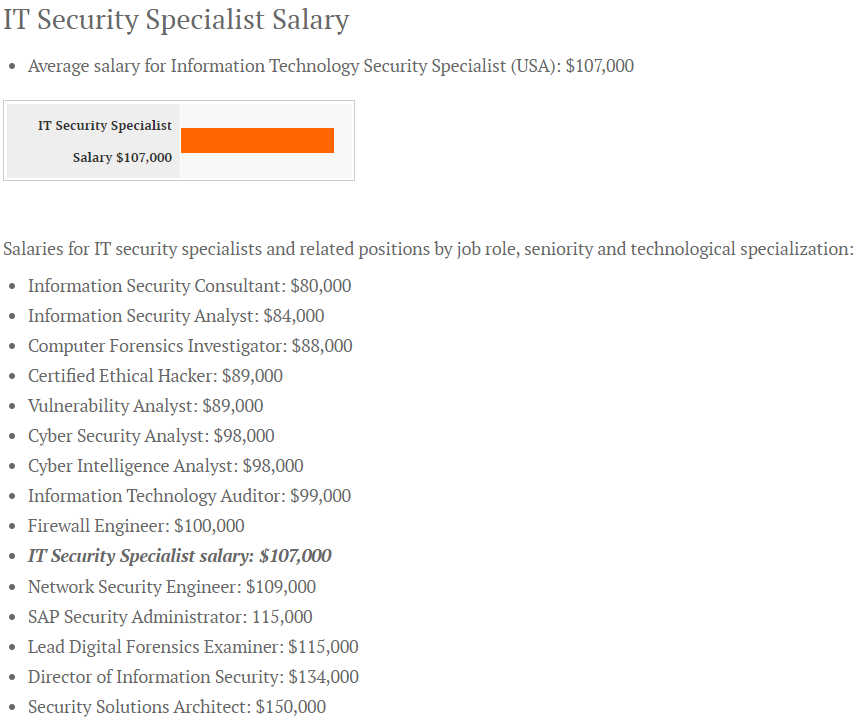Click Security Solutions Architect salary entry

pyautogui.click(x=176, y=707)
